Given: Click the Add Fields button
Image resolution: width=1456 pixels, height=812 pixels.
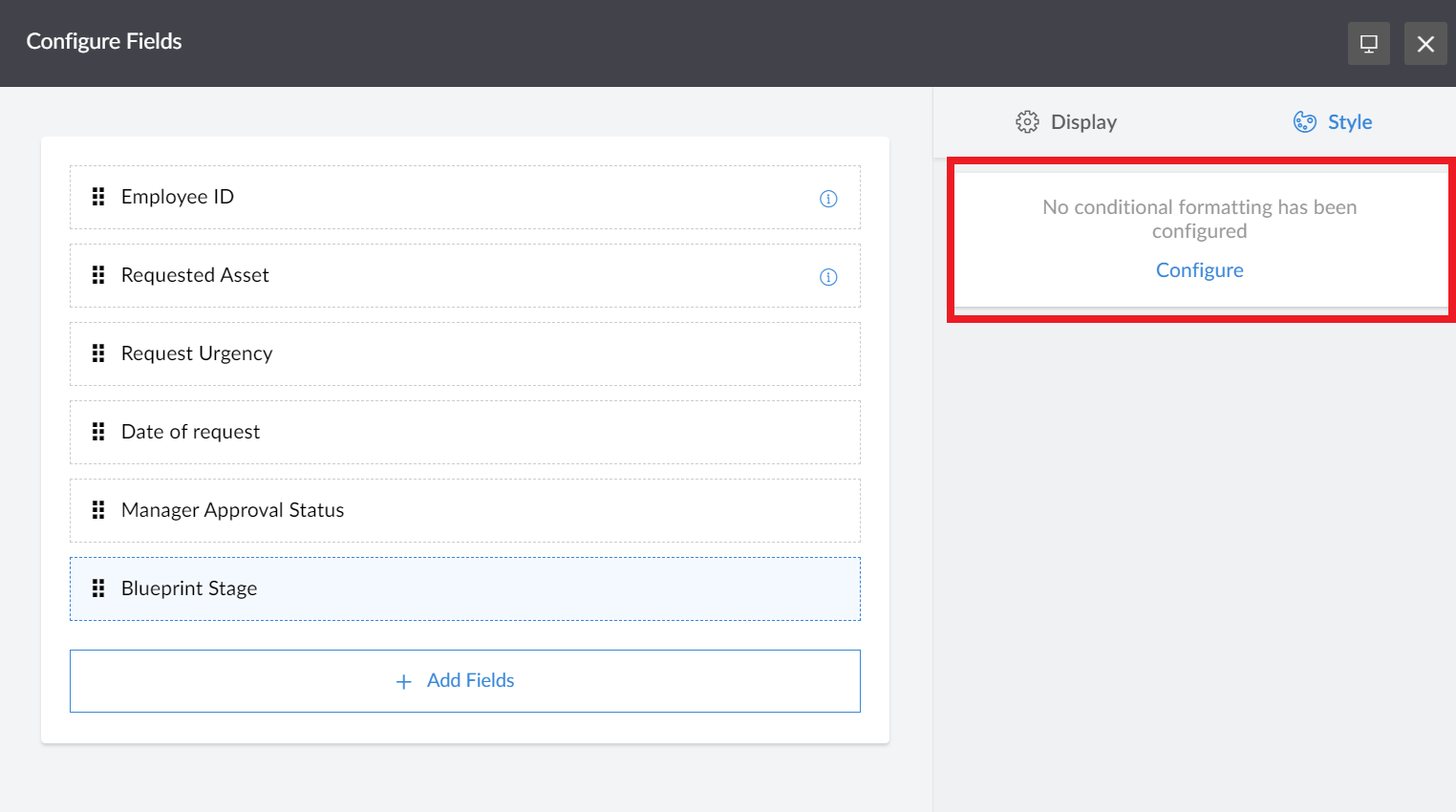Looking at the screenshot, I should (465, 680).
